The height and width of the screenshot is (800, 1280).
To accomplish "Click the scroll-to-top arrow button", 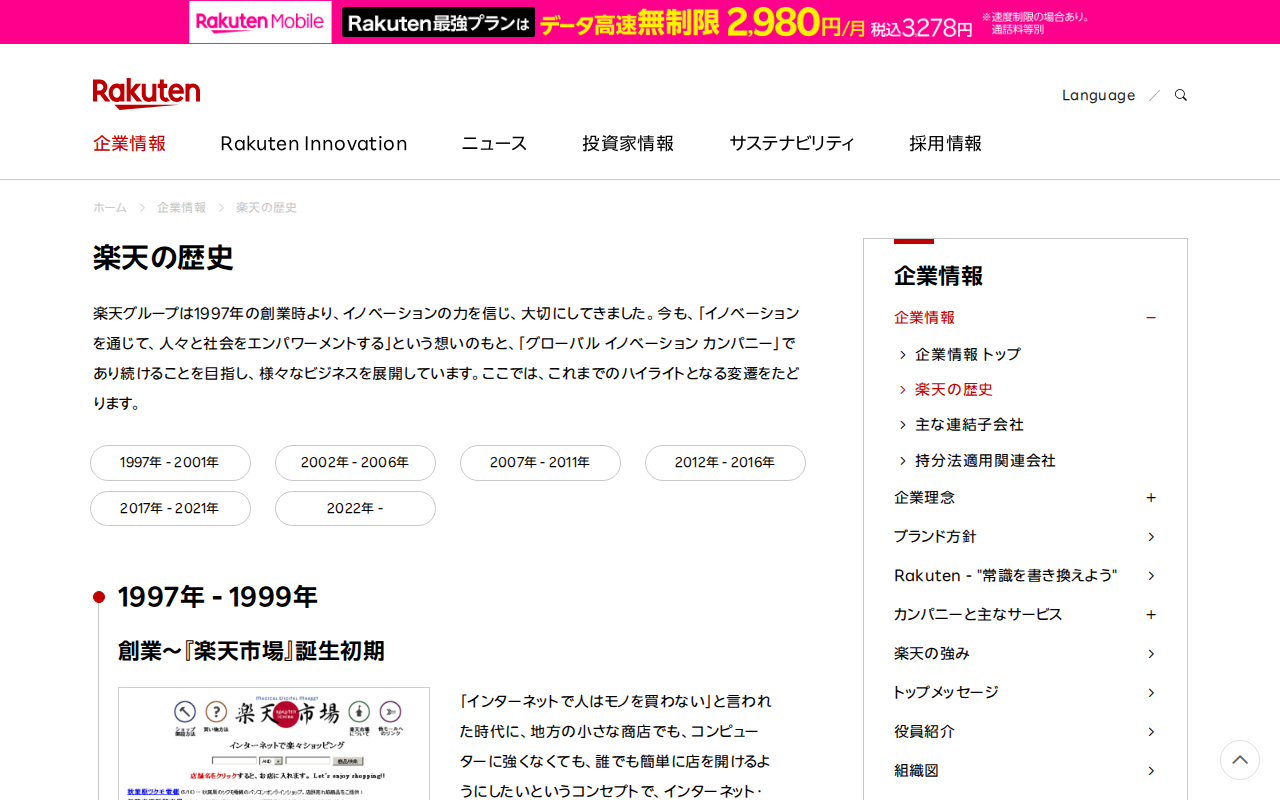I will [x=1240, y=760].
